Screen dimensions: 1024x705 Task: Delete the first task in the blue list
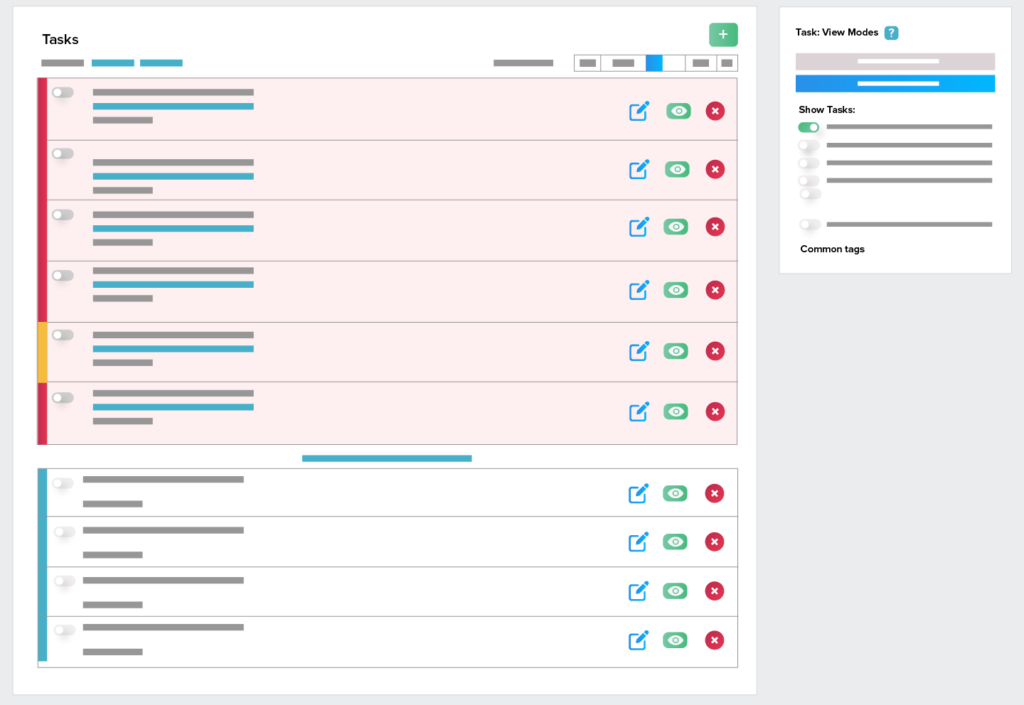tap(714, 493)
